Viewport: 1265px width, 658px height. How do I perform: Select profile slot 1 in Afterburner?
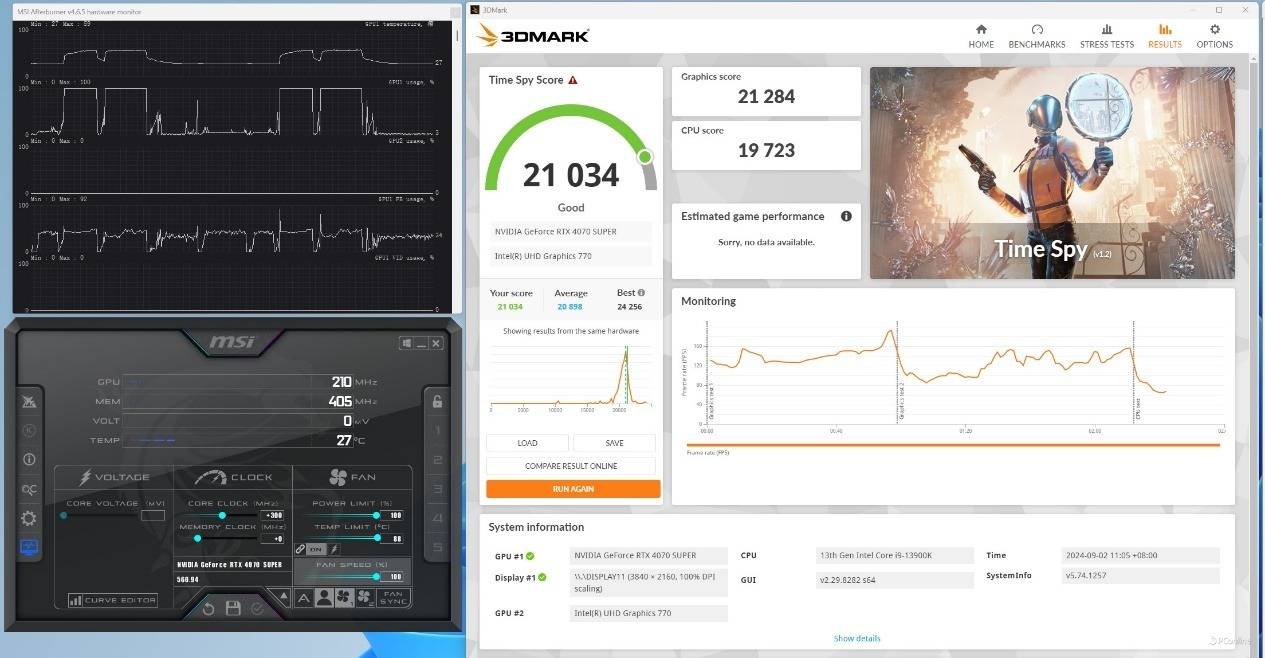tap(437, 431)
